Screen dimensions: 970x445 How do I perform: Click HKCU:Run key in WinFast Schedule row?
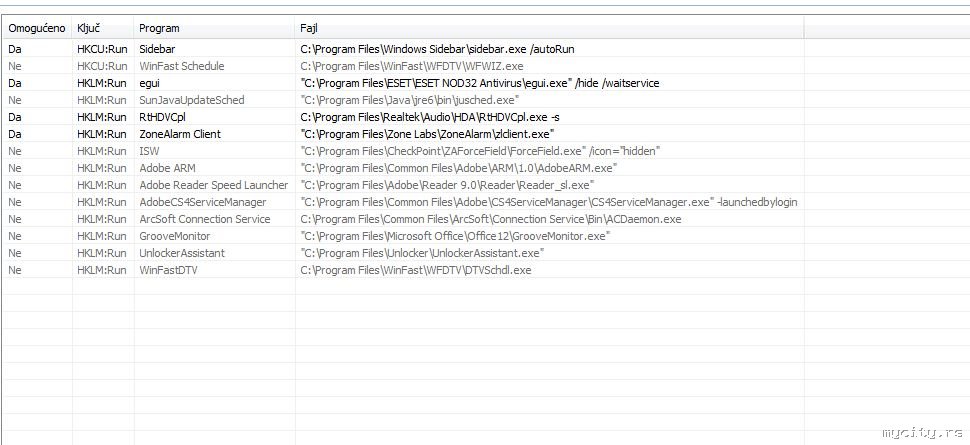tap(102, 66)
